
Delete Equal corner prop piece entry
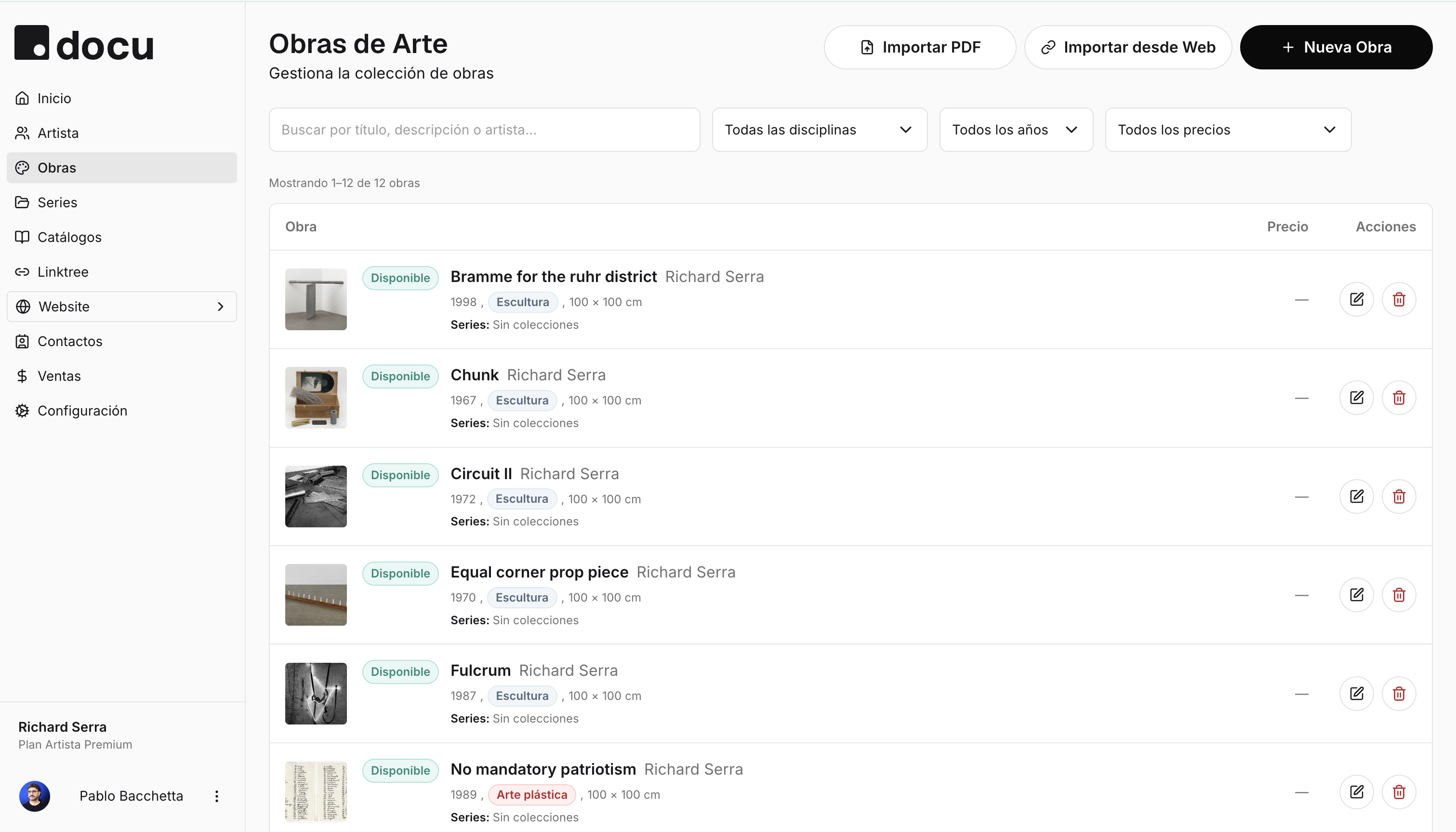click(1398, 595)
